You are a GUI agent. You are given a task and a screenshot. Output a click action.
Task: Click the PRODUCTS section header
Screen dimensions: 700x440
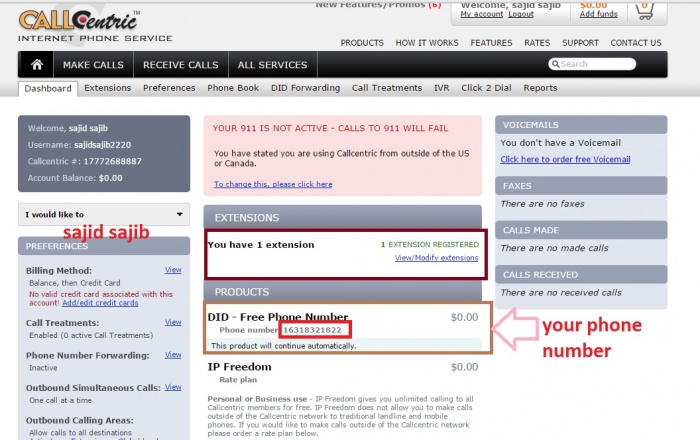342,292
